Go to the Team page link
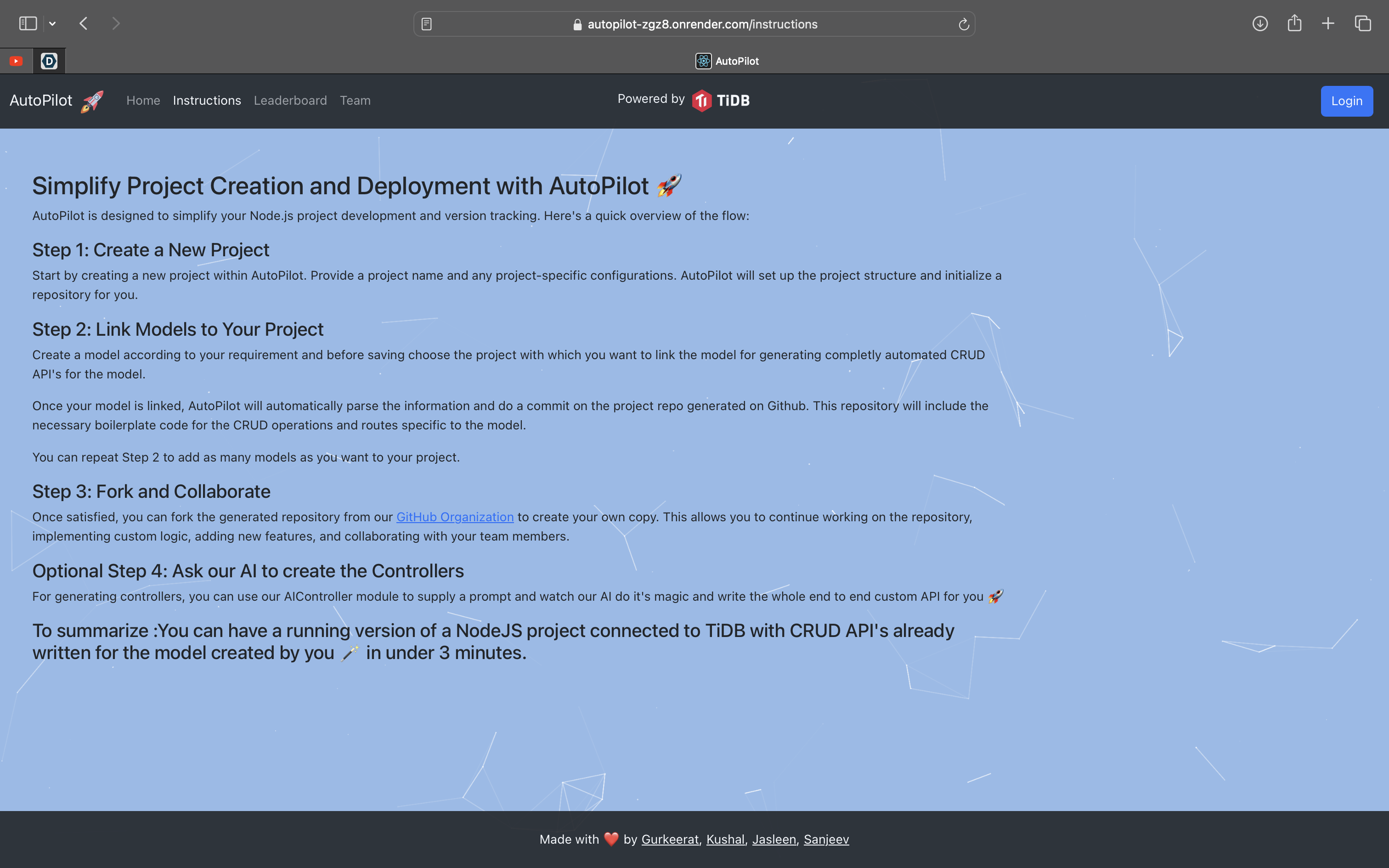The height and width of the screenshot is (868, 1389). point(355,101)
